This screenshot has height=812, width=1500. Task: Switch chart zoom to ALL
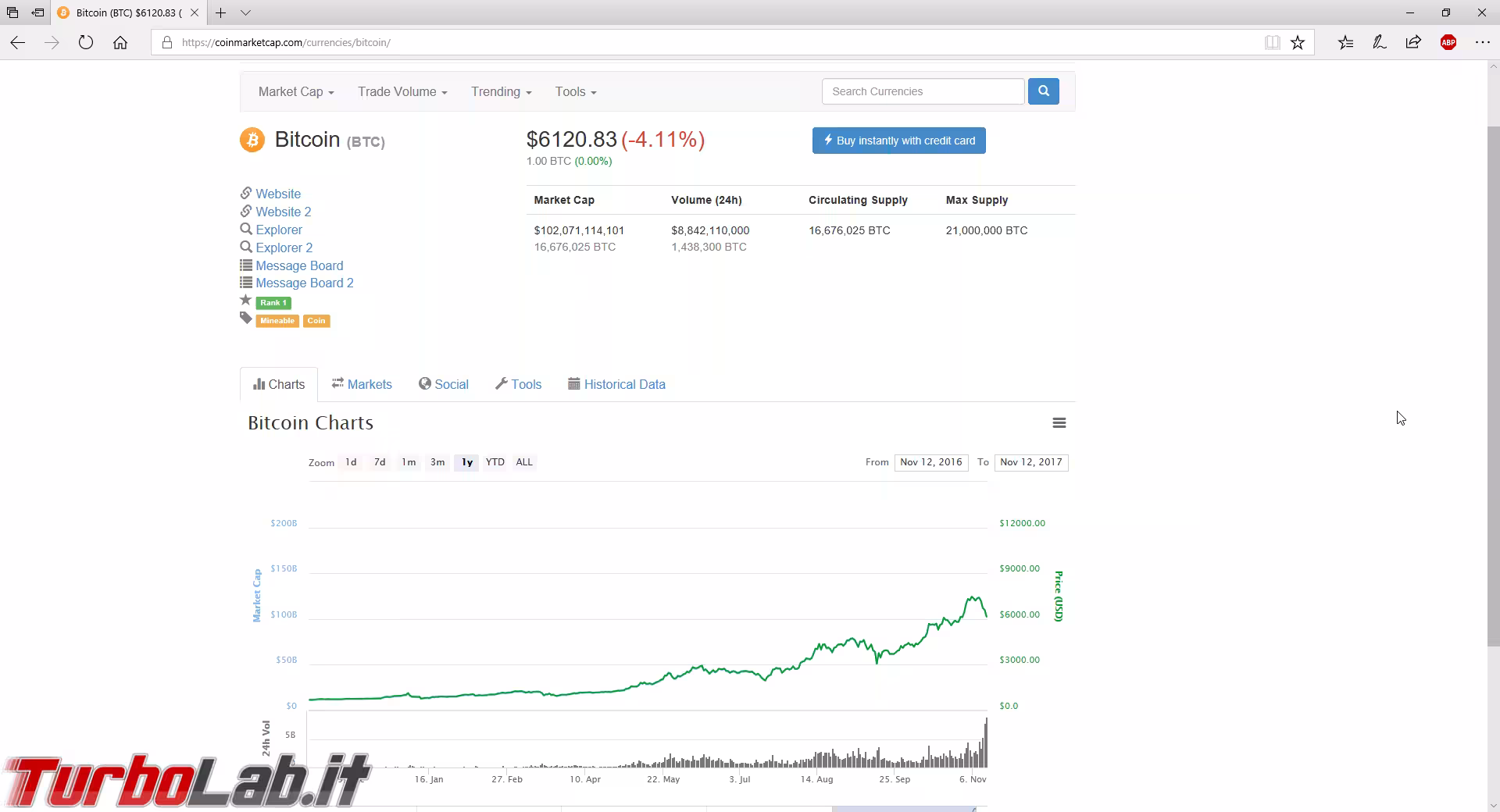pyautogui.click(x=523, y=462)
